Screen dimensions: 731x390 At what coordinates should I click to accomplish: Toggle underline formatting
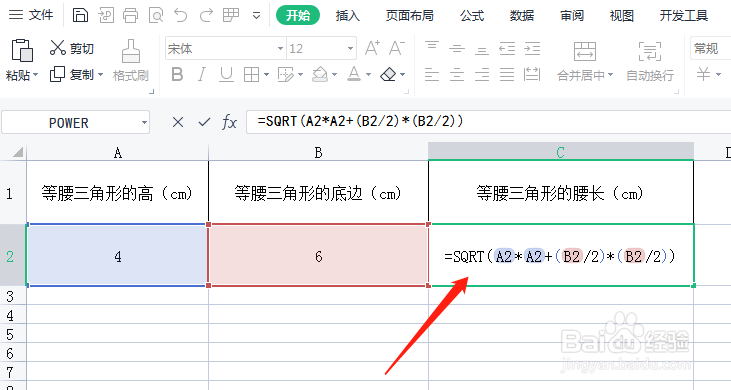click(227, 74)
